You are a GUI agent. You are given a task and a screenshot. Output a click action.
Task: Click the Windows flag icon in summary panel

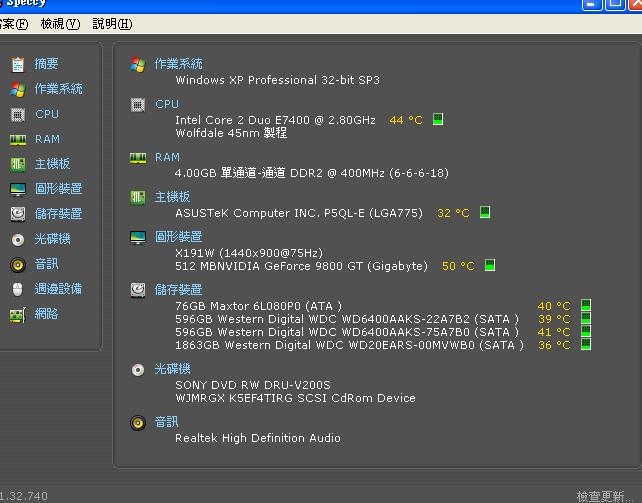[138, 65]
